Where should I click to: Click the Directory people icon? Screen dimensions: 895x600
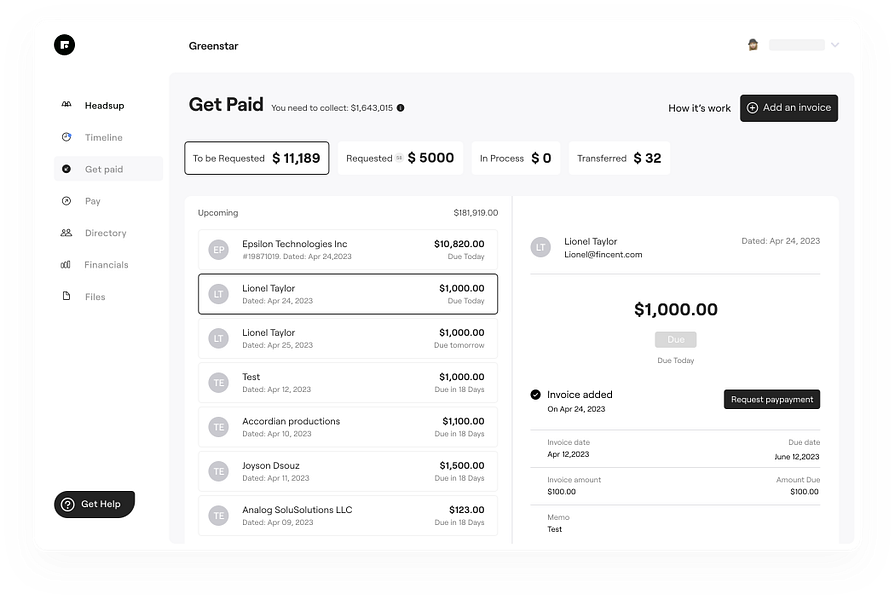(66, 233)
